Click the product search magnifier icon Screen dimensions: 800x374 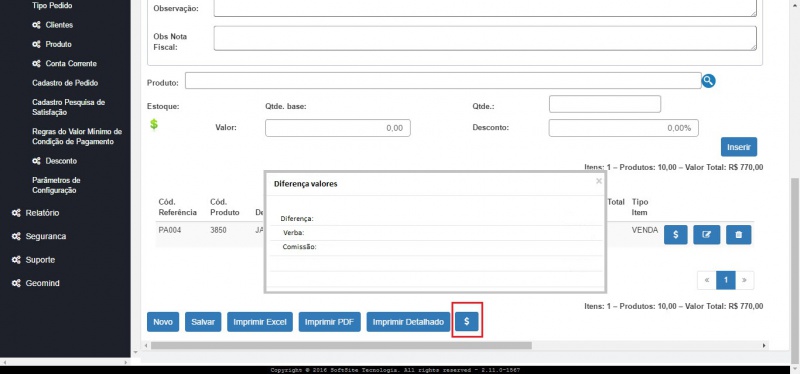[708, 81]
